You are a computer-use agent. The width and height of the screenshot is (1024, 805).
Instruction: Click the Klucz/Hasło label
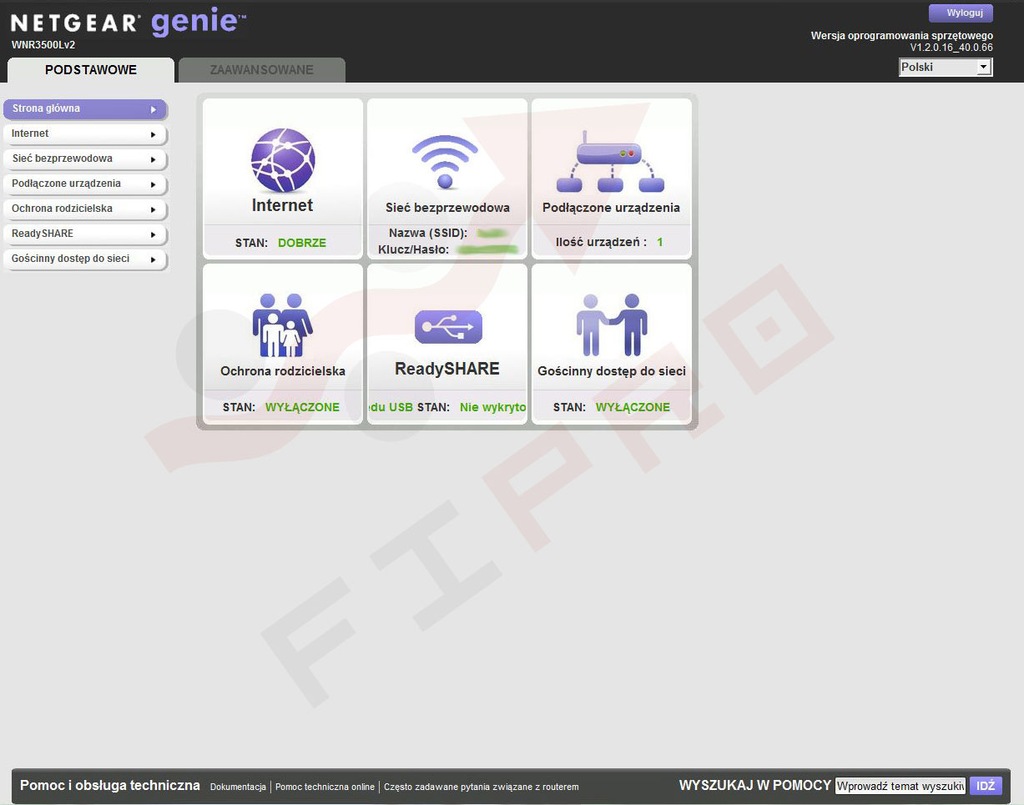coord(413,249)
